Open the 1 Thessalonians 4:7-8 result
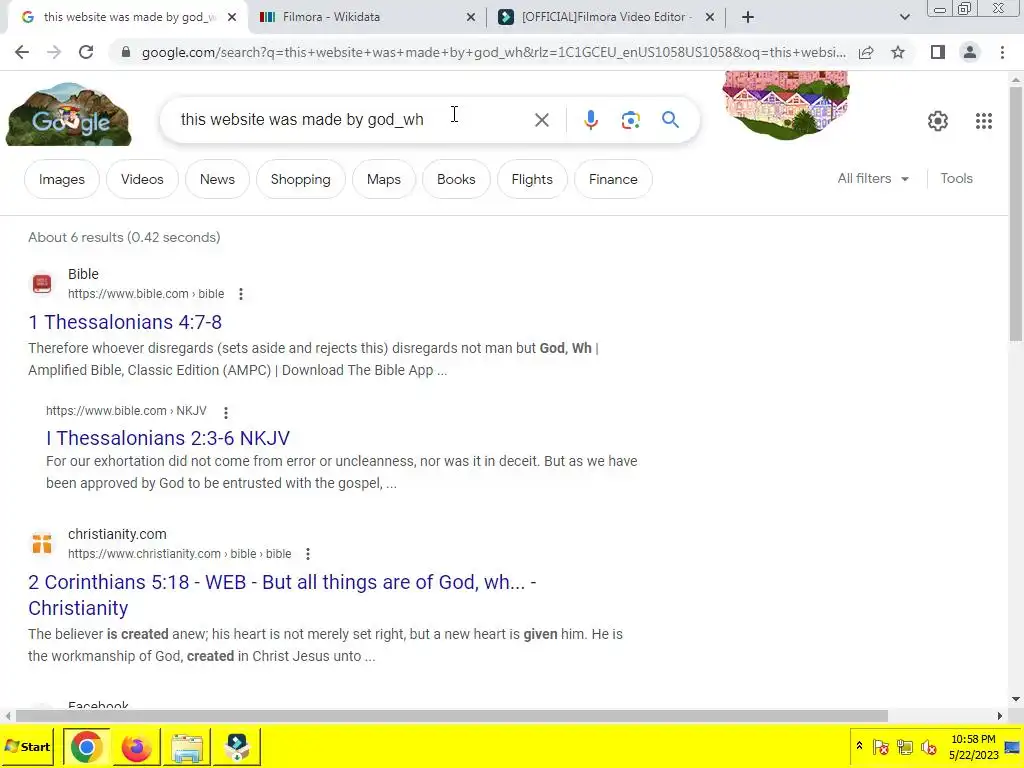Viewport: 1024px width, 768px height. [x=125, y=322]
